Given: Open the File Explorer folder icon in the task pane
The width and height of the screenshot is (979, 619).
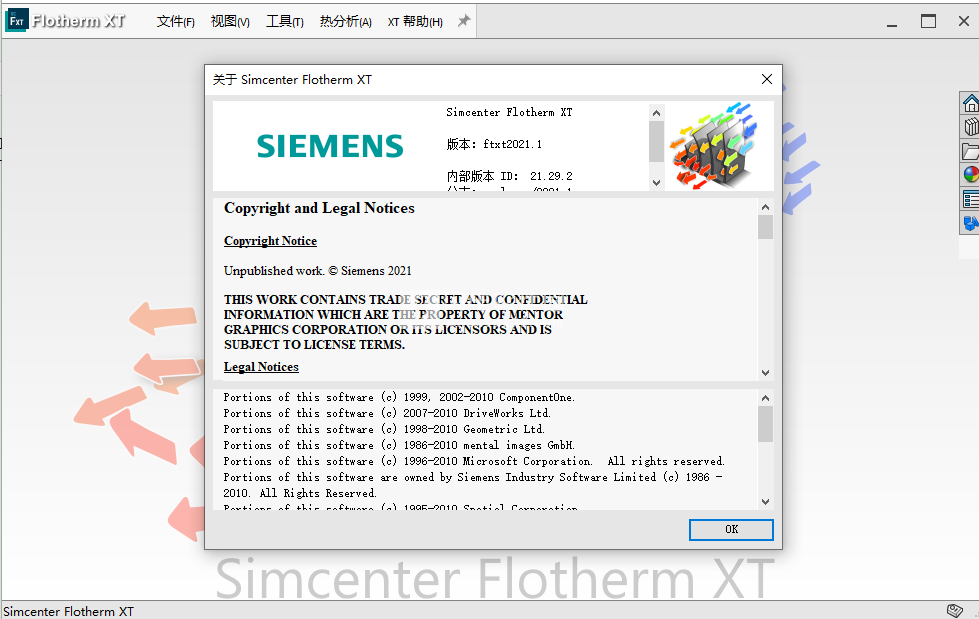Looking at the screenshot, I should click(x=970, y=151).
